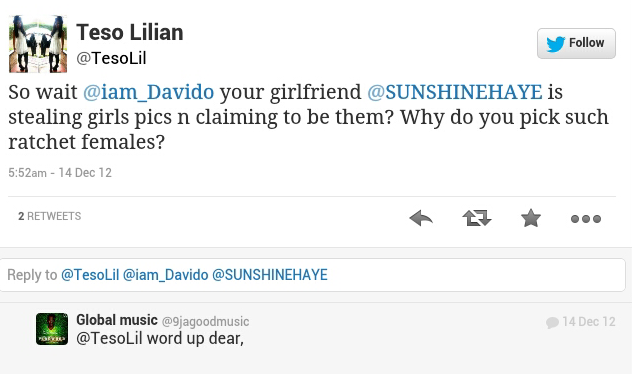Click the conversation bubble icon beside 14 Dec 12
632x374 pixels.
coord(552,322)
